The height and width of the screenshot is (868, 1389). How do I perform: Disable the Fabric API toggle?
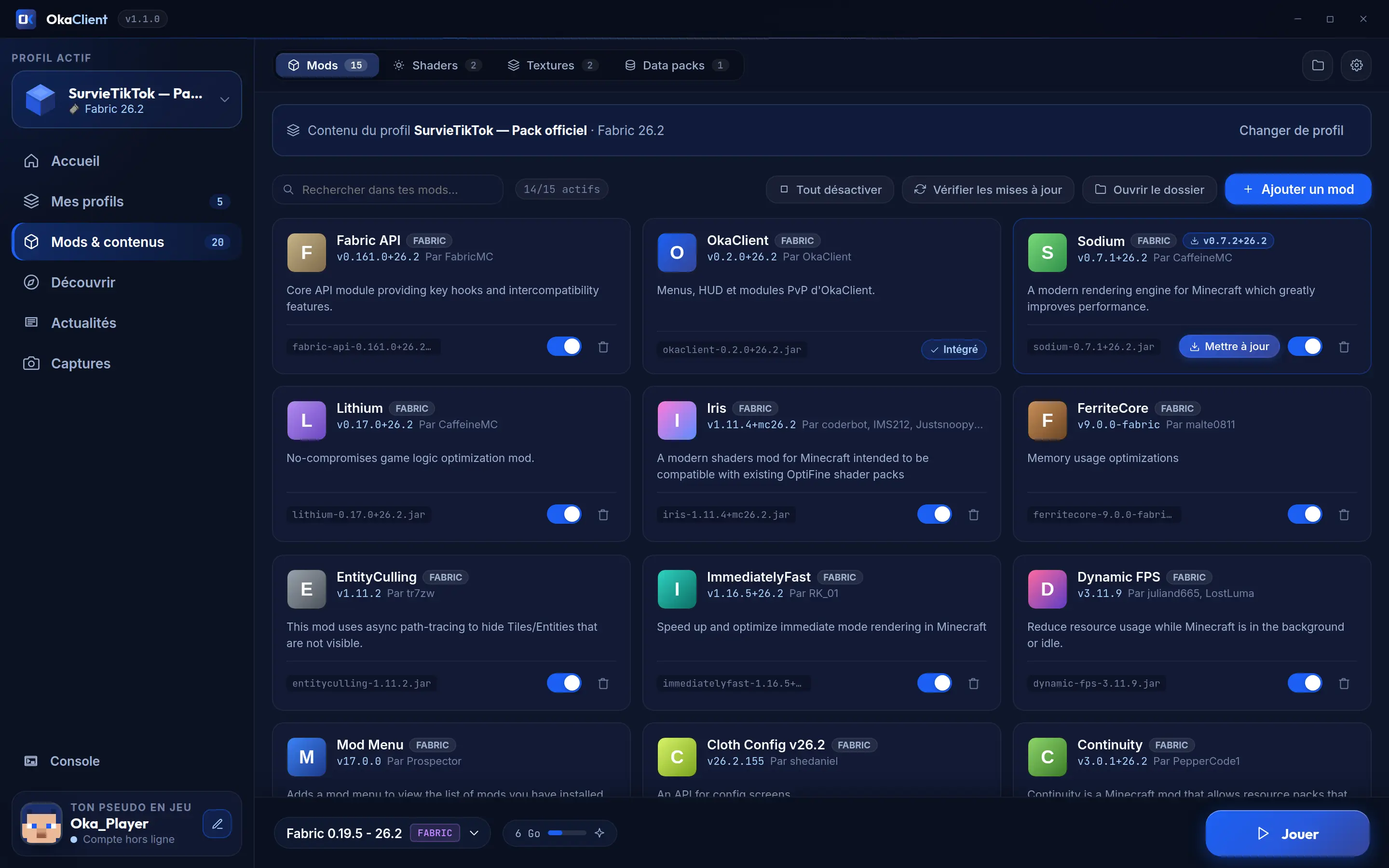564,346
